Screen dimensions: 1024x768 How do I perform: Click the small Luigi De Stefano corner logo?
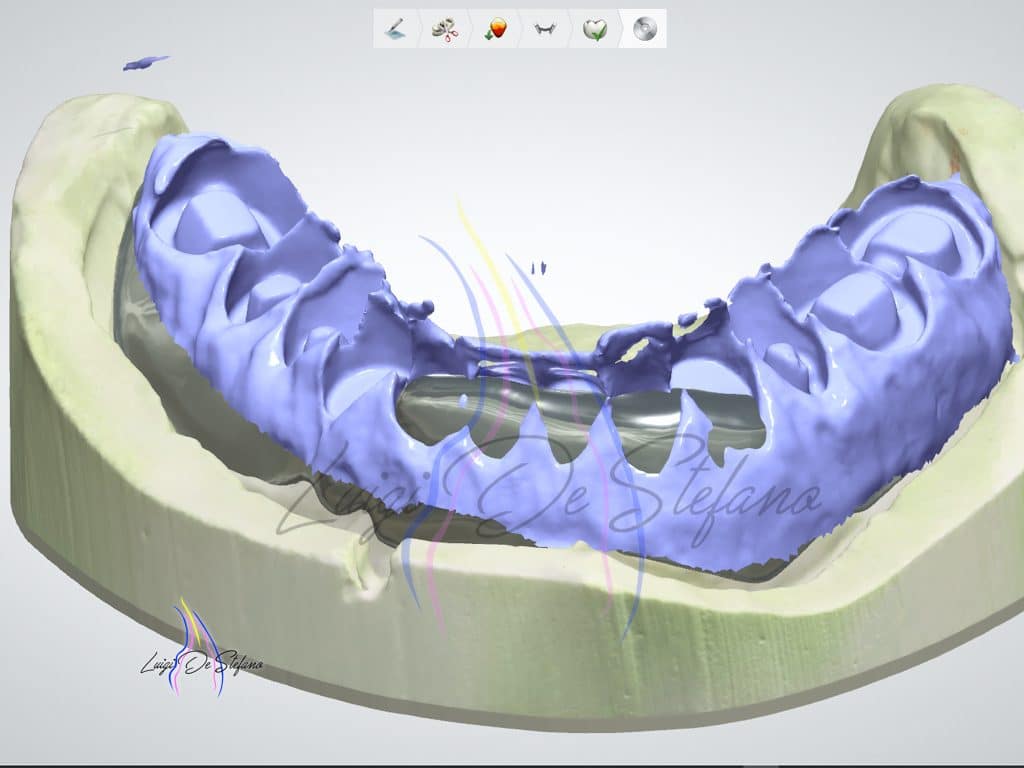tap(200, 660)
